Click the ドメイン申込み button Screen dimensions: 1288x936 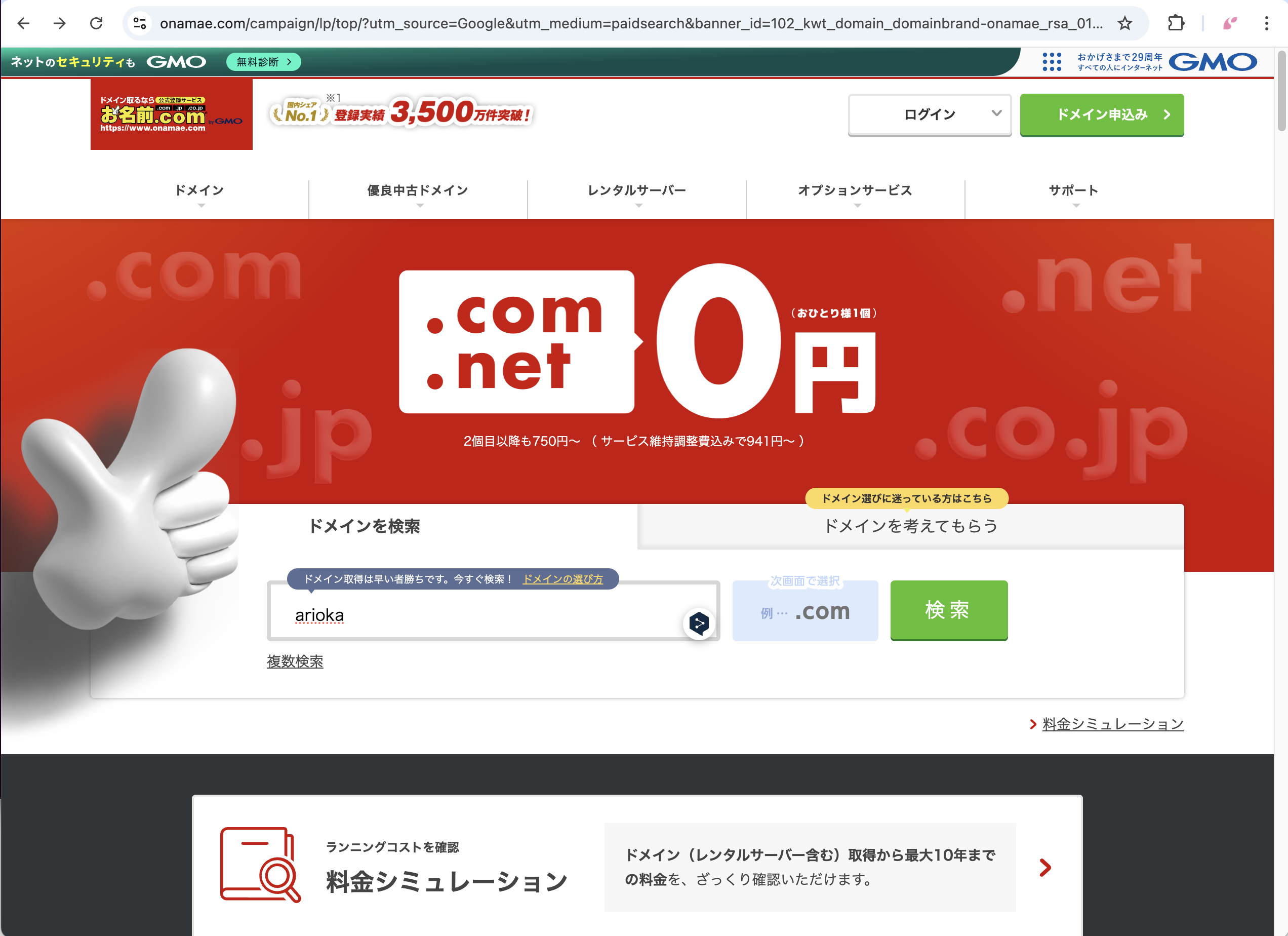(1101, 115)
